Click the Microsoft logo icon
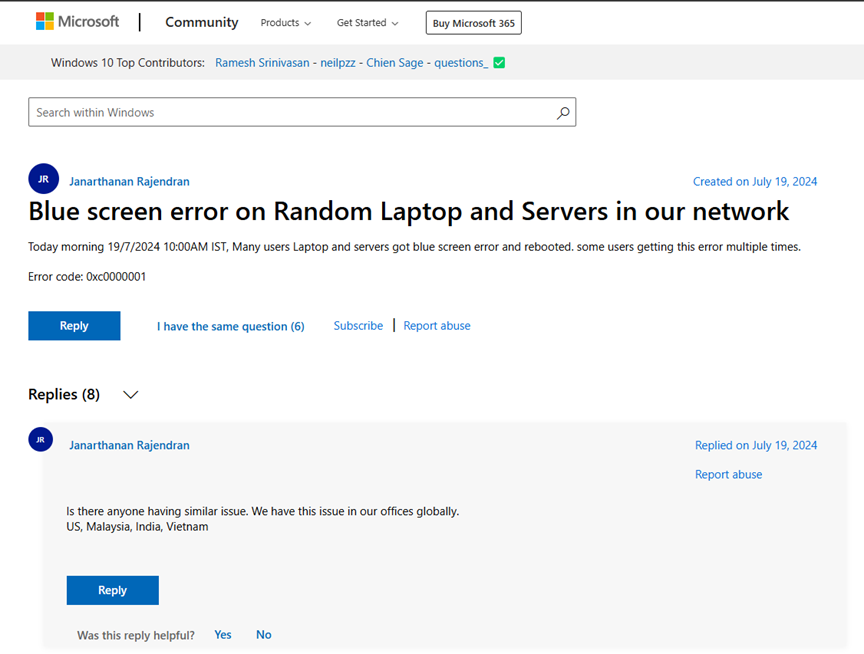This screenshot has height=654, width=864. (x=45, y=22)
